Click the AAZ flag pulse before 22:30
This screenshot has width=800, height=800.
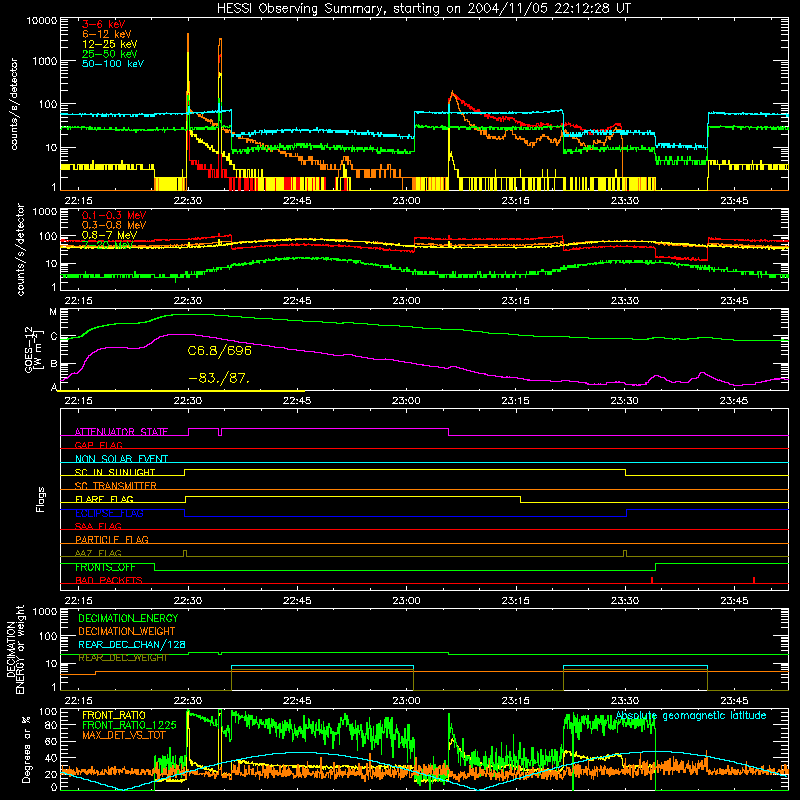185,553
